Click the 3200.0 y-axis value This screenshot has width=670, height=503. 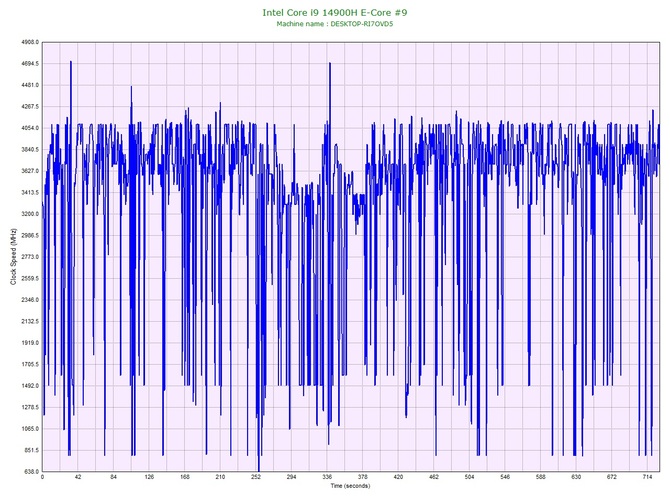[x=30, y=214]
